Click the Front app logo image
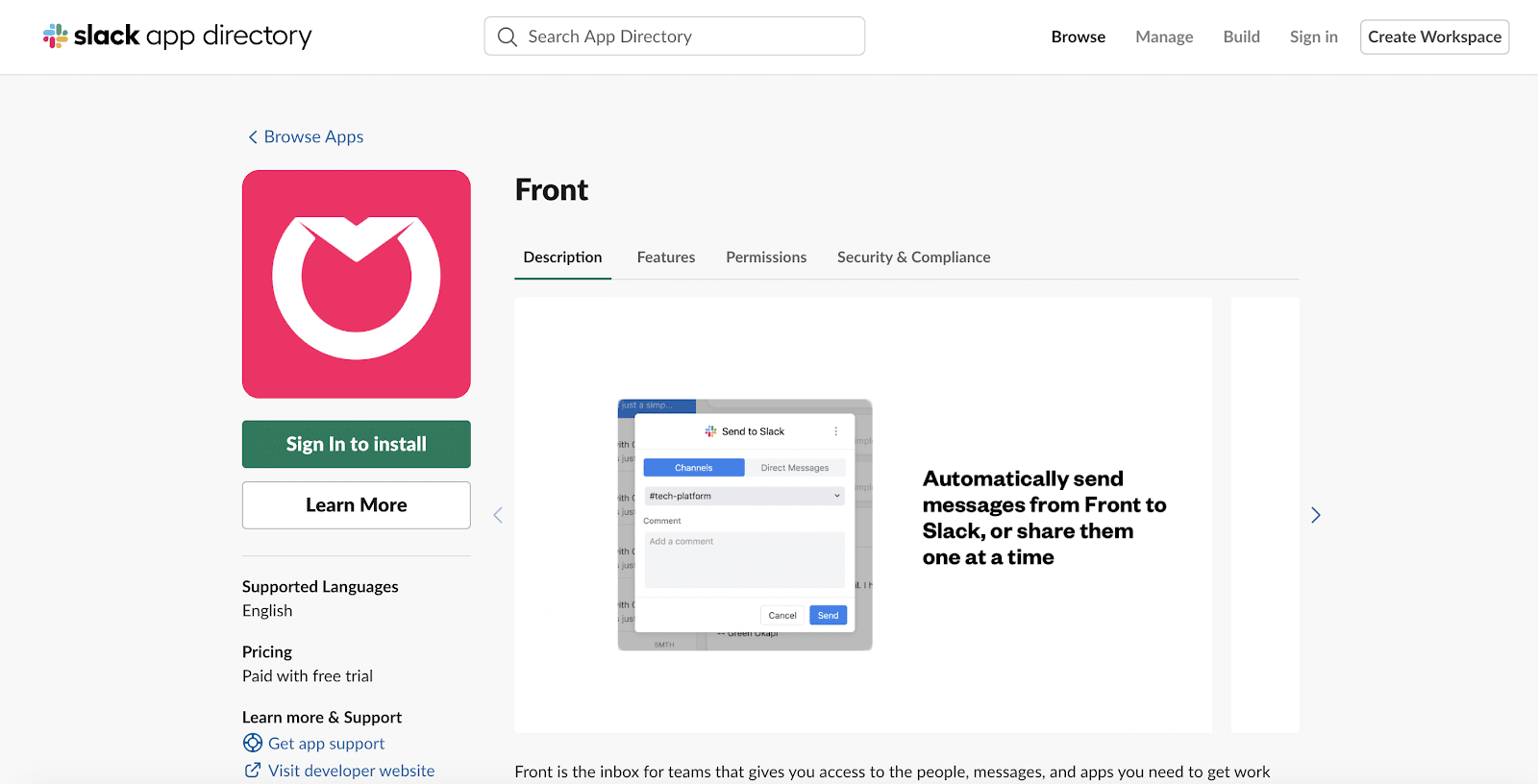 coord(357,284)
